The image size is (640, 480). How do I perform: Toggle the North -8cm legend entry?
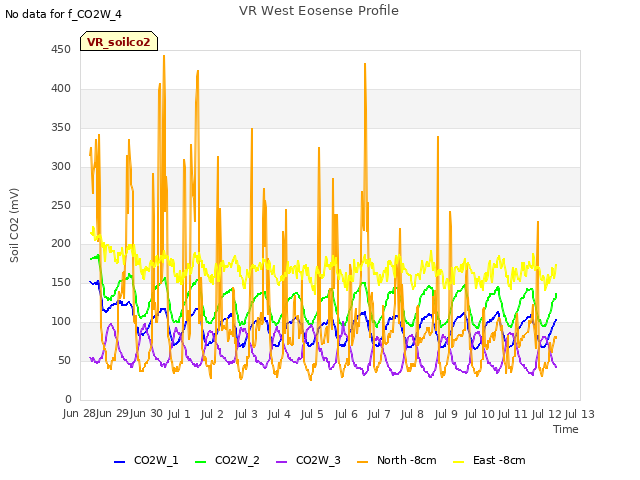[397, 460]
